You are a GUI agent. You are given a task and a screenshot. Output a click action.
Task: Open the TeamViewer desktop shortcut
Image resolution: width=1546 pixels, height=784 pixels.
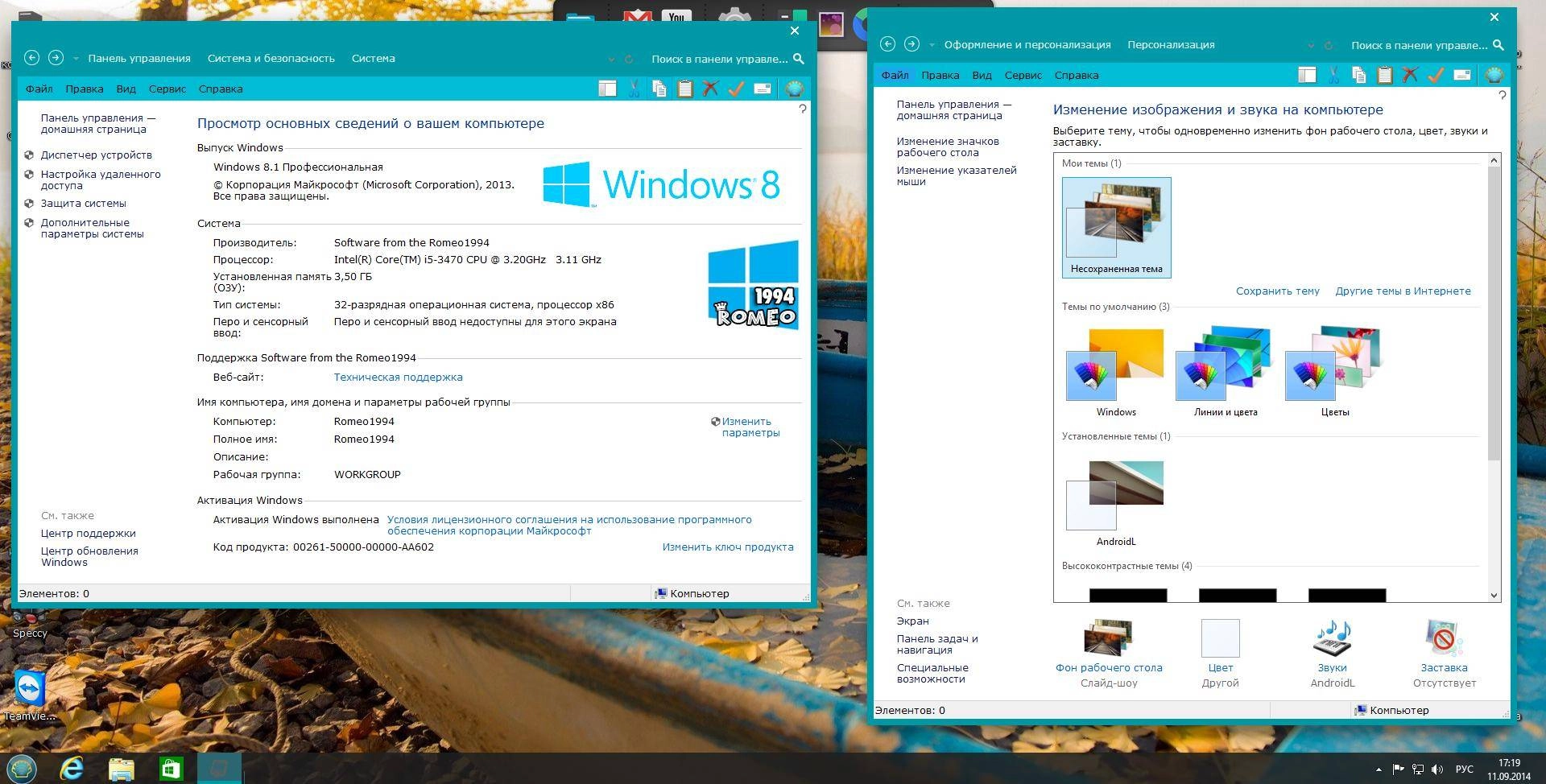pos(30,695)
